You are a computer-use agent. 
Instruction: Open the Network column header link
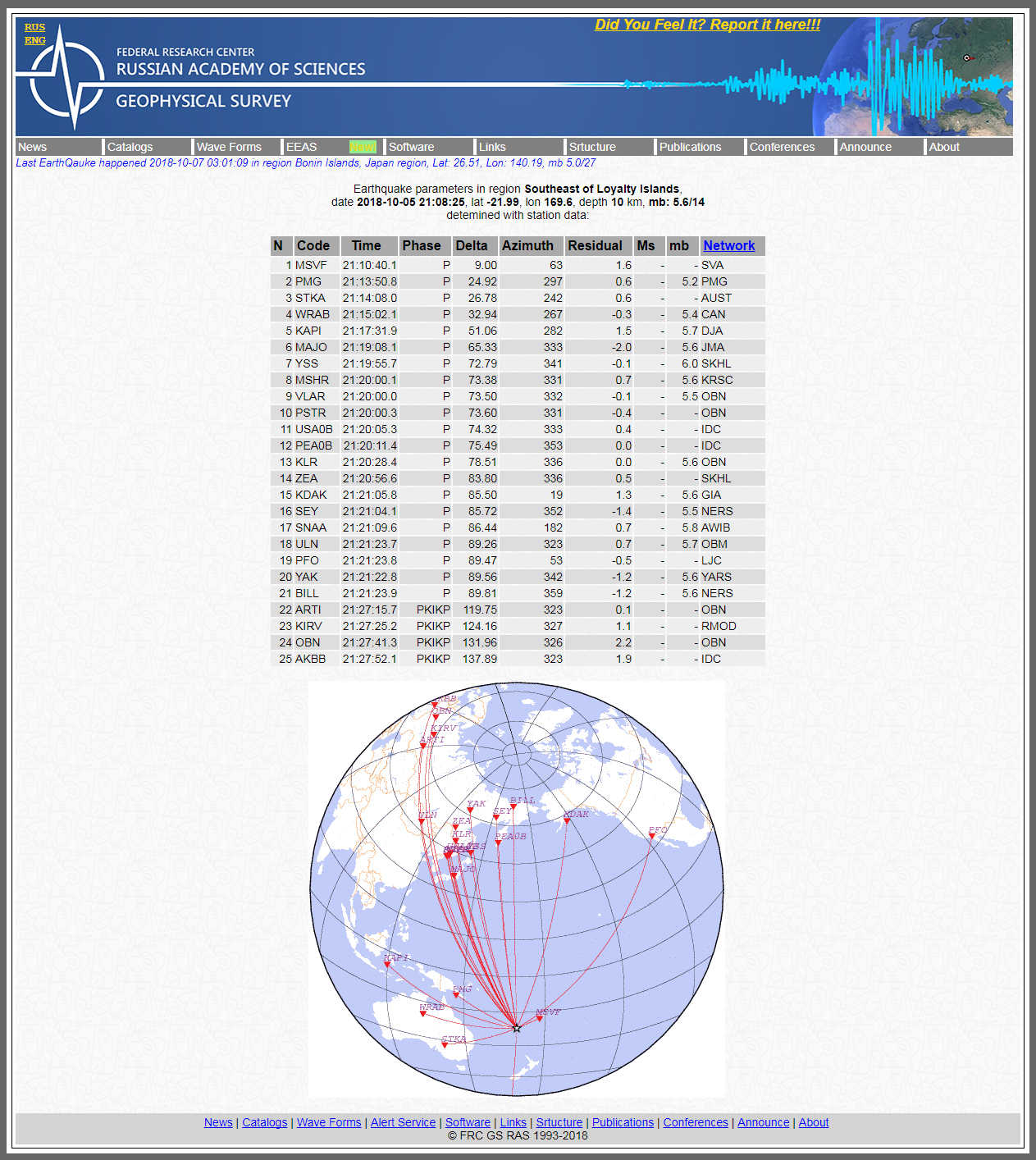[x=728, y=245]
